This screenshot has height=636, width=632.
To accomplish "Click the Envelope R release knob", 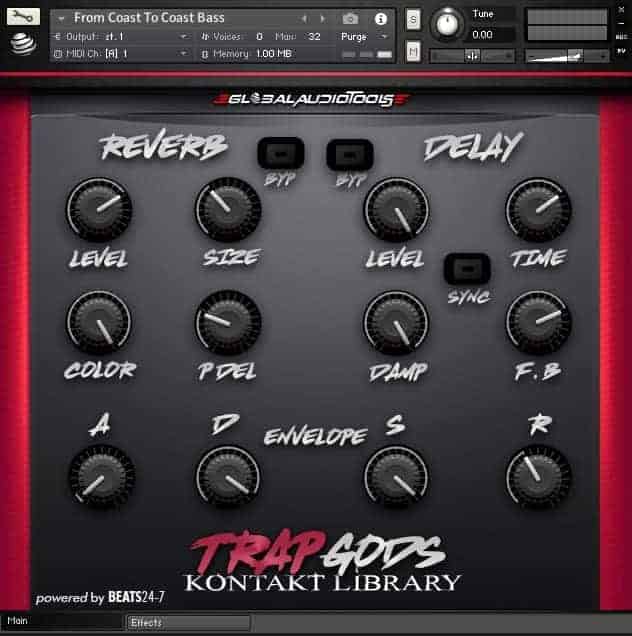I will (538, 477).
